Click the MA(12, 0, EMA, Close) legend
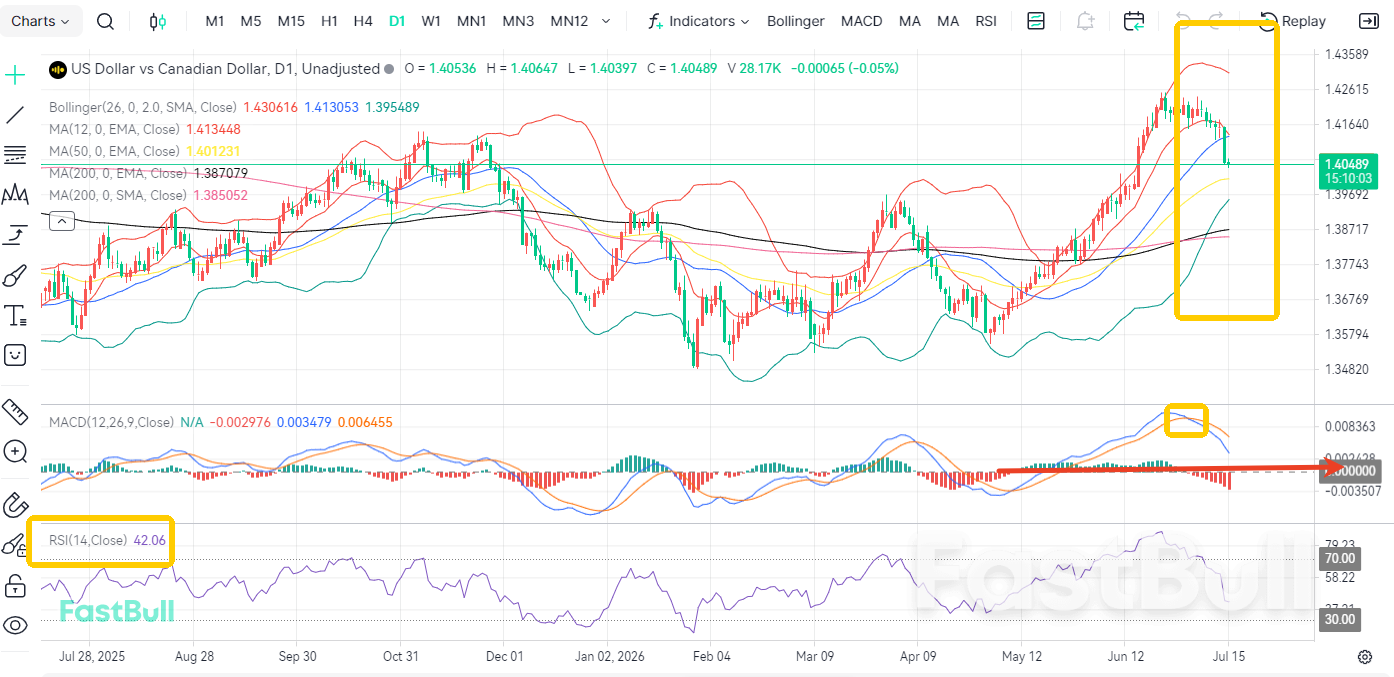The width and height of the screenshot is (1394, 677). point(114,129)
